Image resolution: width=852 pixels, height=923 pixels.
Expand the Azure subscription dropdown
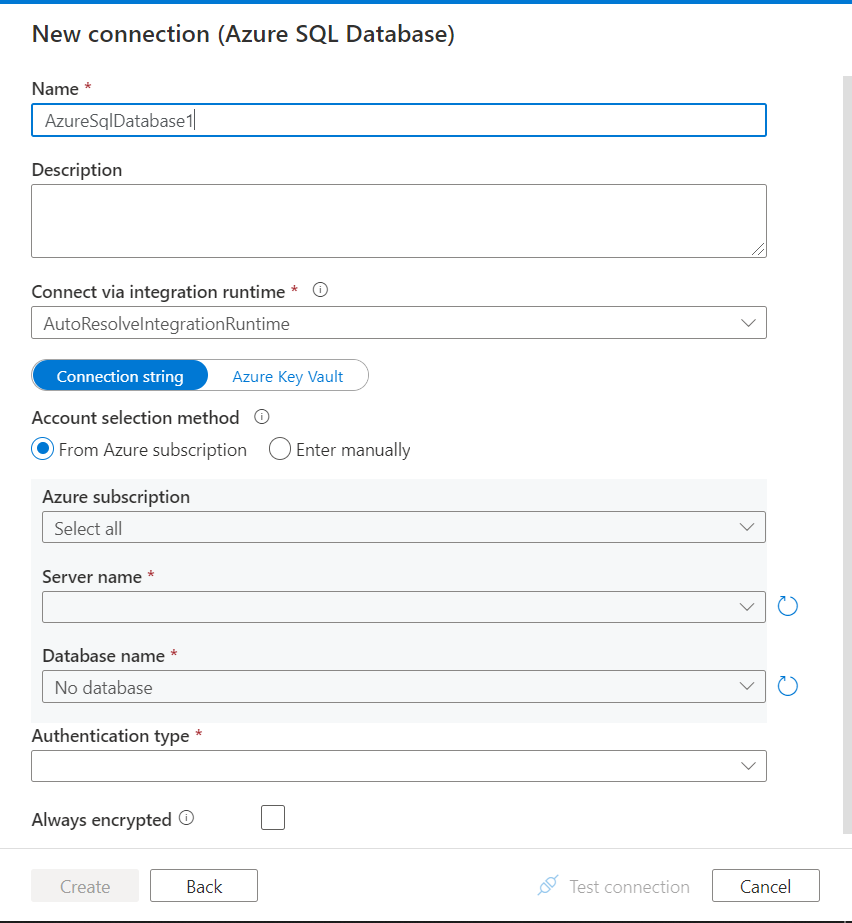click(x=403, y=527)
